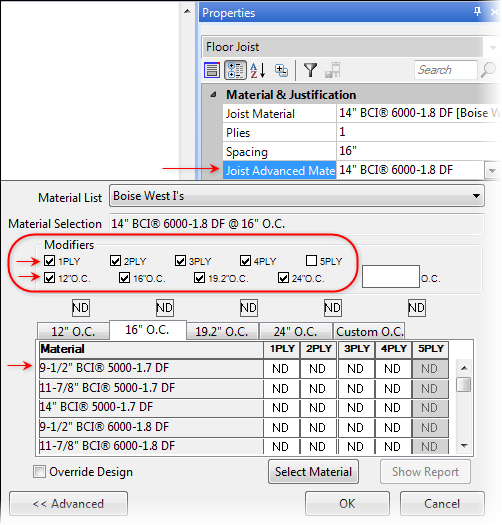Image resolution: width=502 pixels, height=525 pixels.
Task: Click the materials table scrollbar thumb
Action: tap(464, 384)
